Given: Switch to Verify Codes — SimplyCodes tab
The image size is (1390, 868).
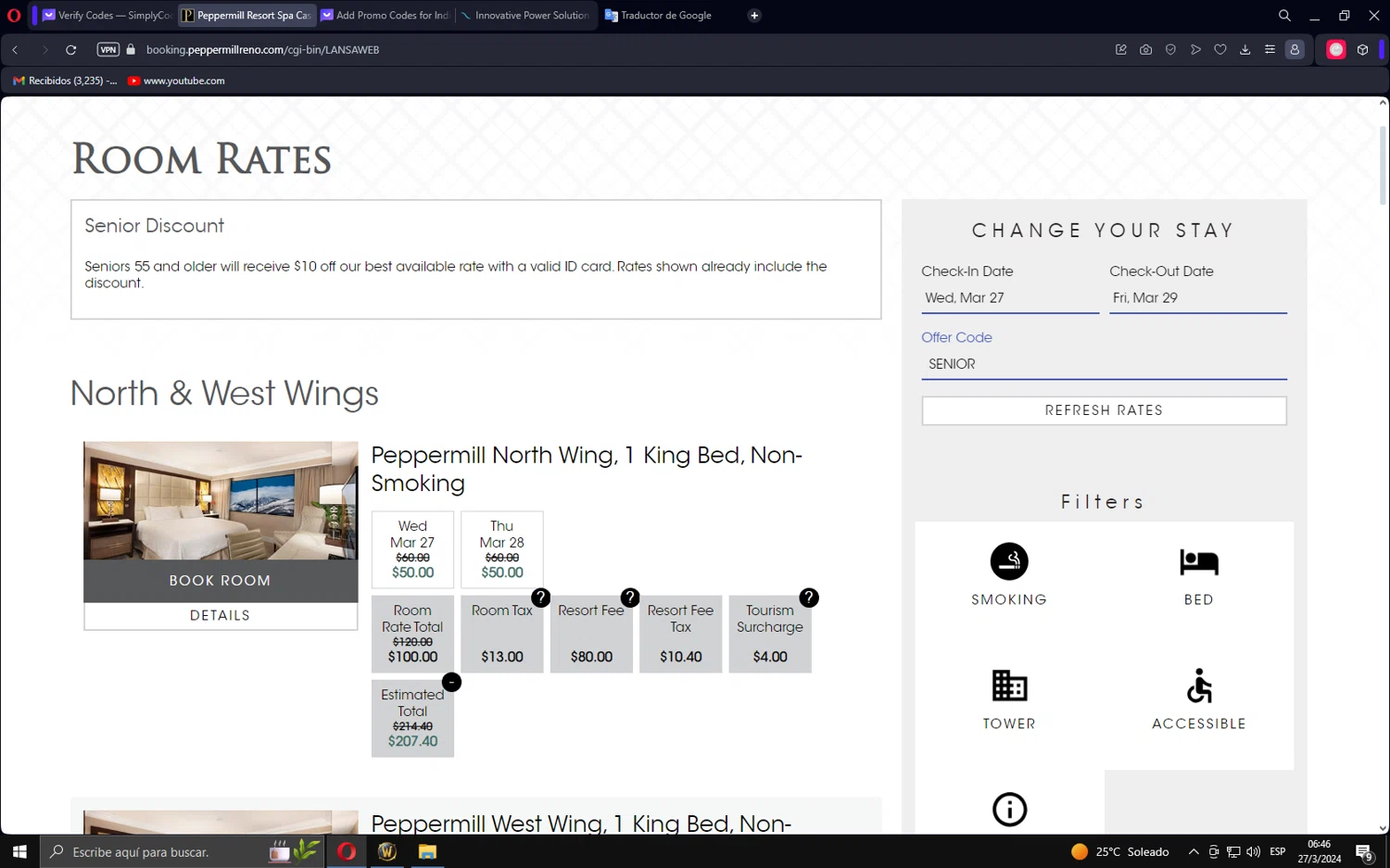Looking at the screenshot, I should (107, 16).
